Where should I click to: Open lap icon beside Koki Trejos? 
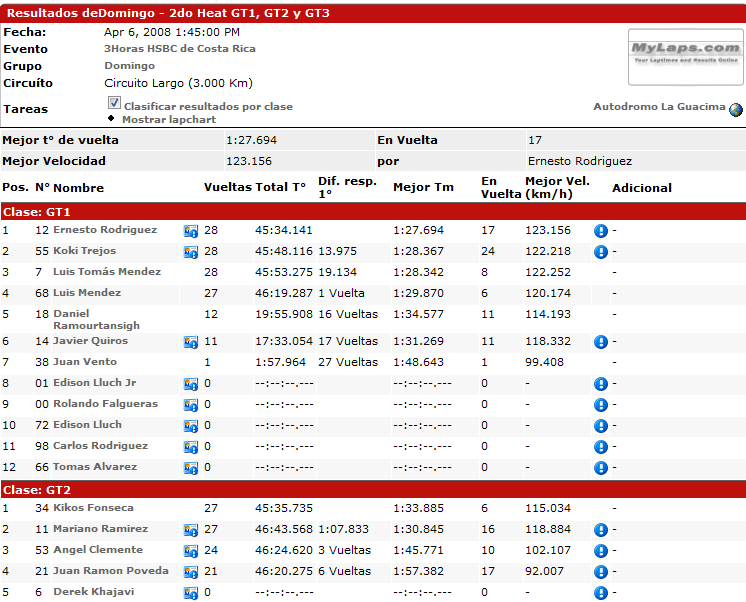click(x=191, y=252)
